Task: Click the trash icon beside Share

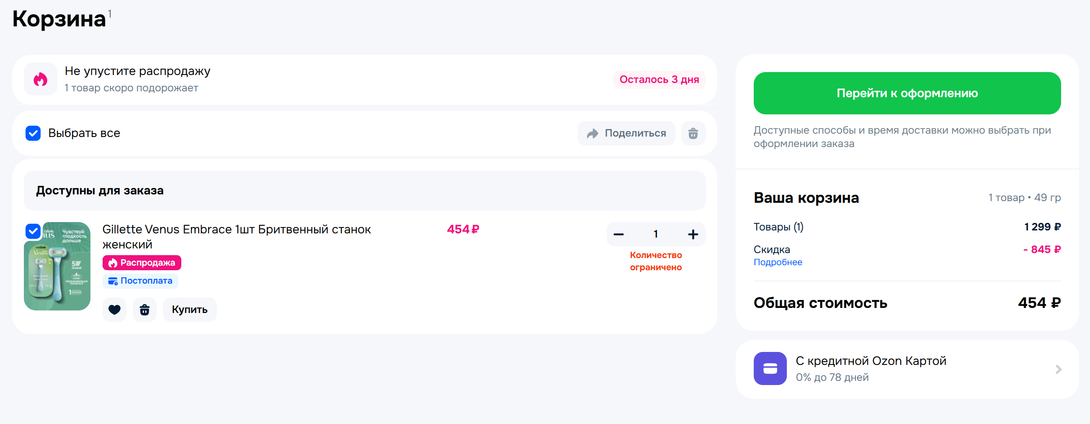Action: click(x=692, y=133)
